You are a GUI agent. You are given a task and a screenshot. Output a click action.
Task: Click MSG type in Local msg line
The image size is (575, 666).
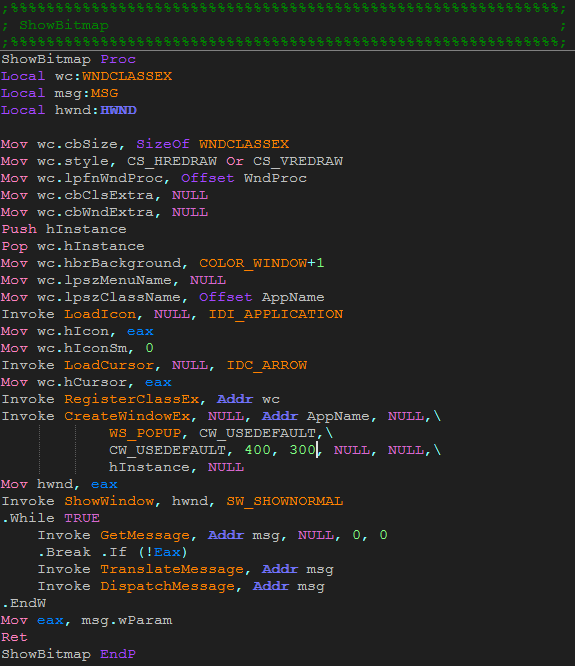[104, 93]
